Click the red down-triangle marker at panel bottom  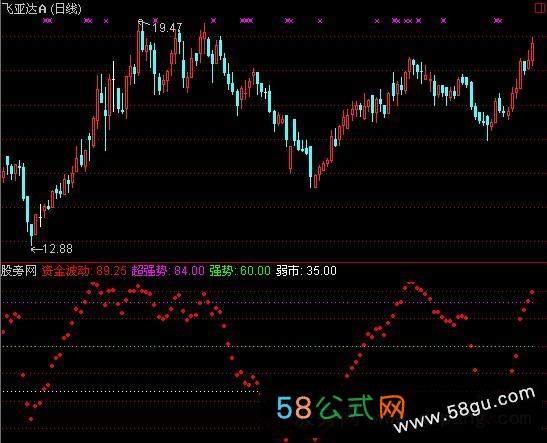point(315,439)
